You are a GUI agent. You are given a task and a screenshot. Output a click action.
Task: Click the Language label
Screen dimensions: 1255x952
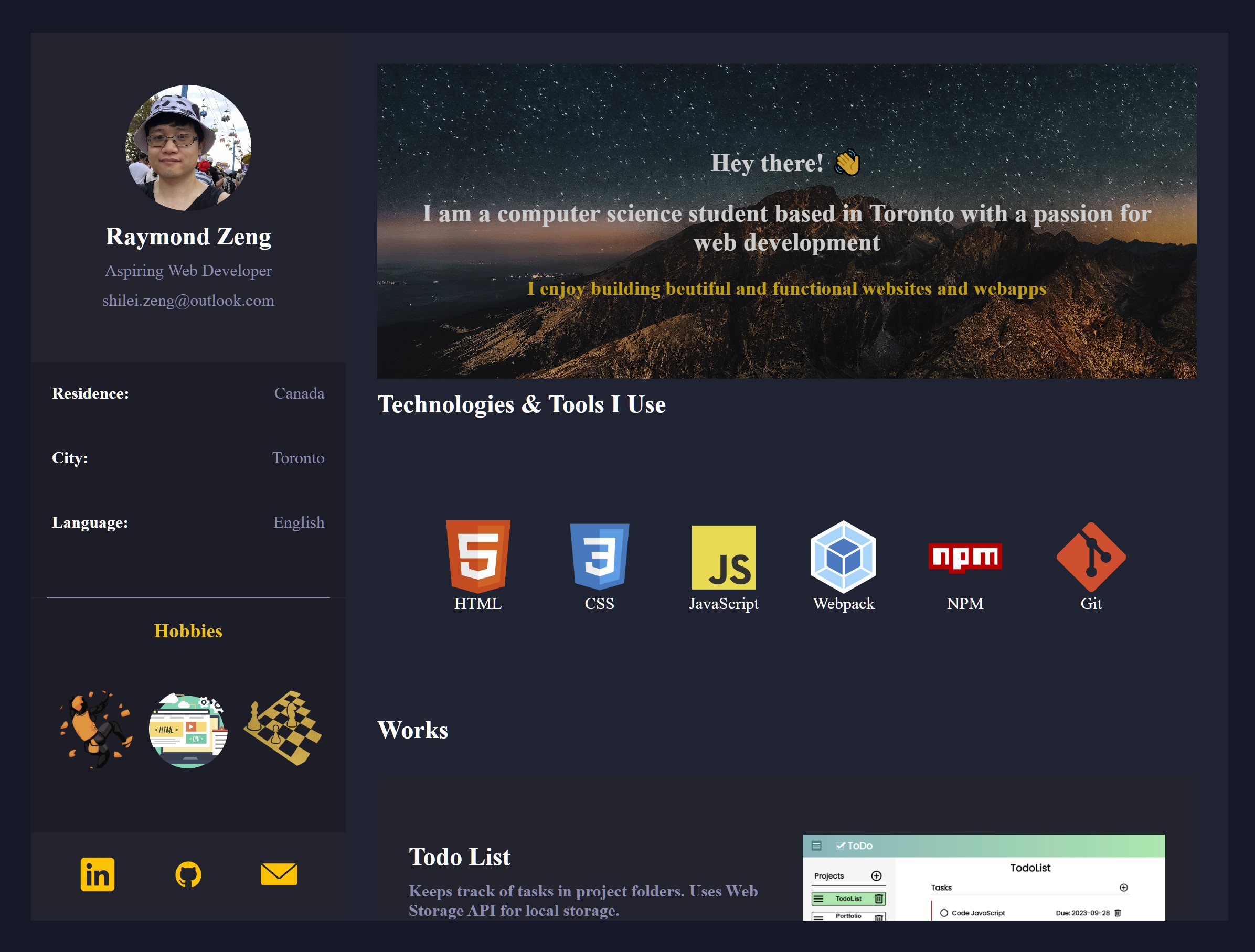pos(90,522)
